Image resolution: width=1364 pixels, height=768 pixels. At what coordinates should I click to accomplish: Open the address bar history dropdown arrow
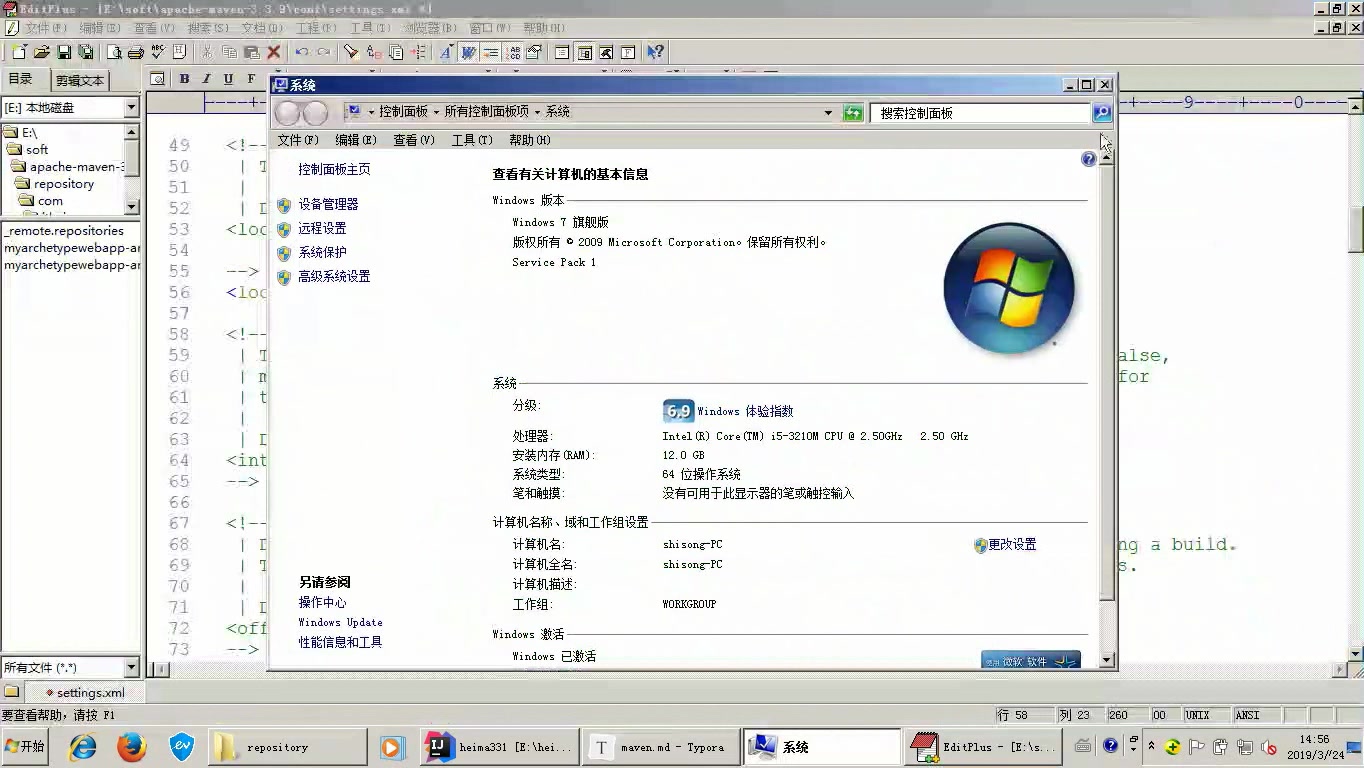[x=828, y=113]
